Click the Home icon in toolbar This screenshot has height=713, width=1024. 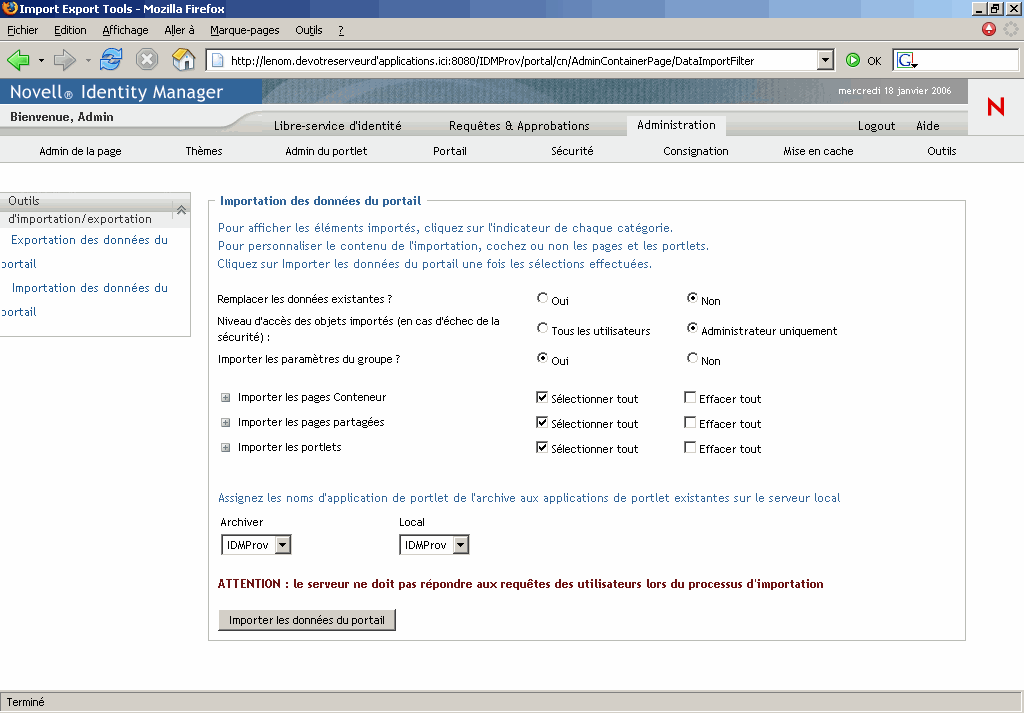[x=184, y=59]
